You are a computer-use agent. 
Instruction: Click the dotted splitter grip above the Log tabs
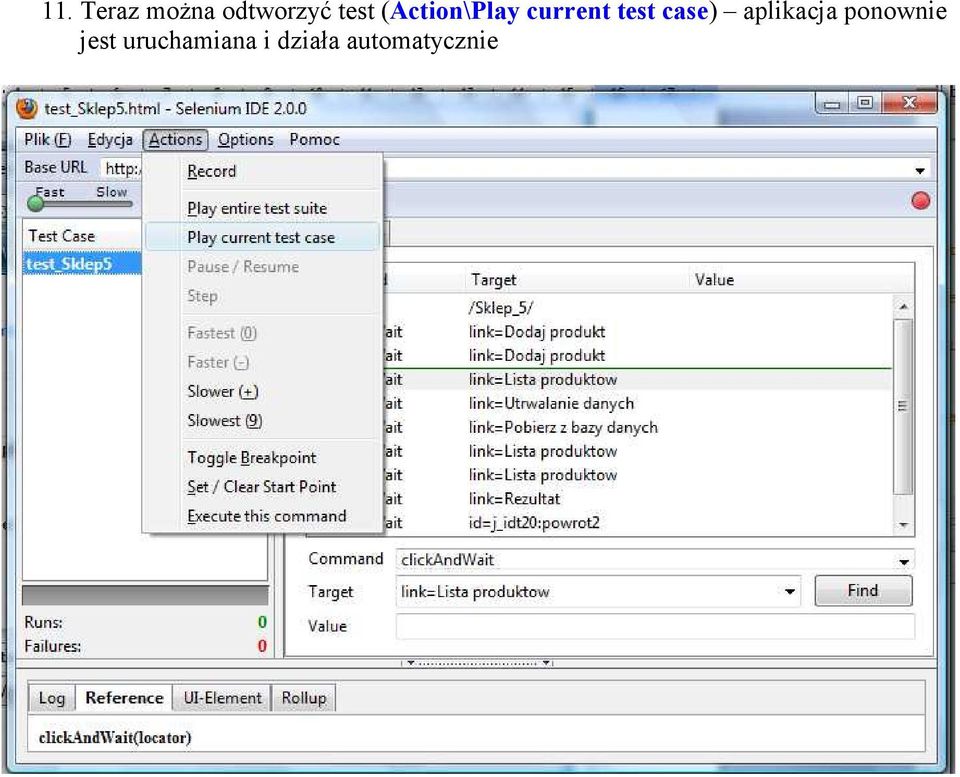pos(477,663)
